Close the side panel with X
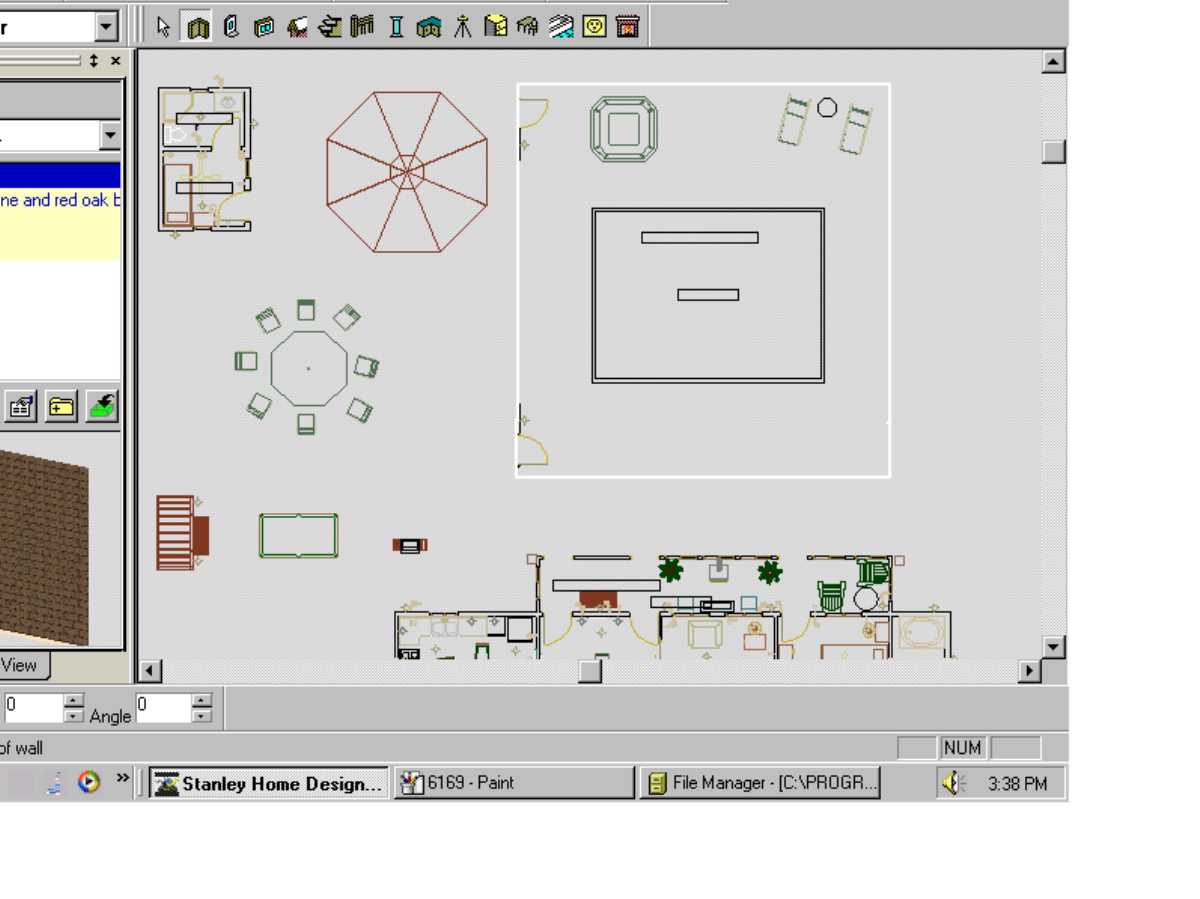 click(115, 61)
